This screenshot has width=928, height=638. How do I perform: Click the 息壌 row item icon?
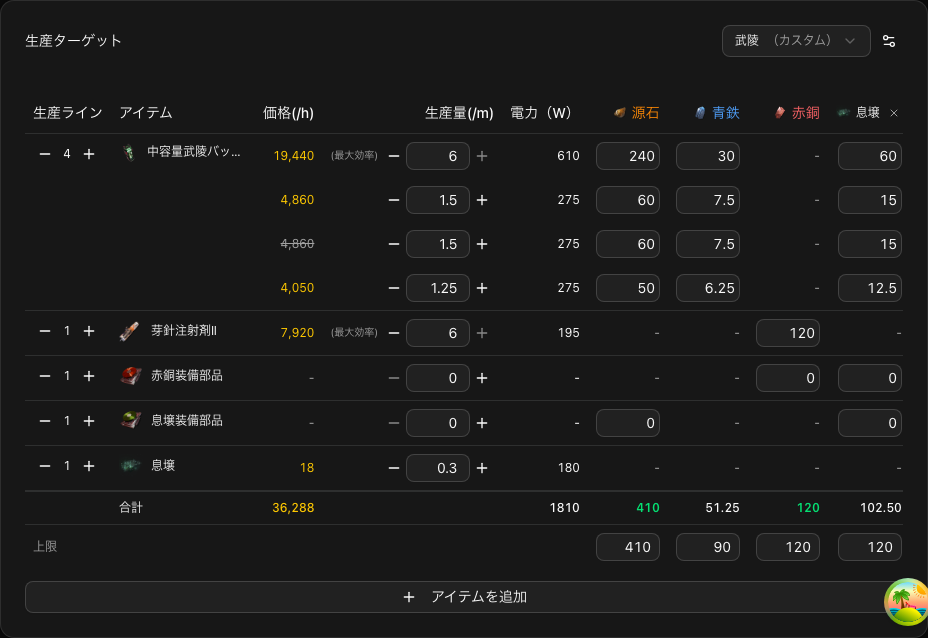coord(130,466)
